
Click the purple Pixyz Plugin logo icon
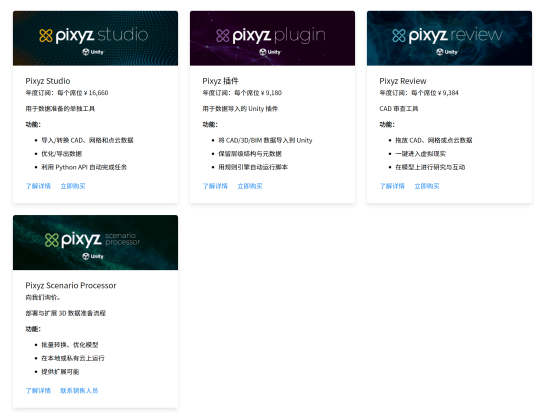pyautogui.click(x=222, y=35)
